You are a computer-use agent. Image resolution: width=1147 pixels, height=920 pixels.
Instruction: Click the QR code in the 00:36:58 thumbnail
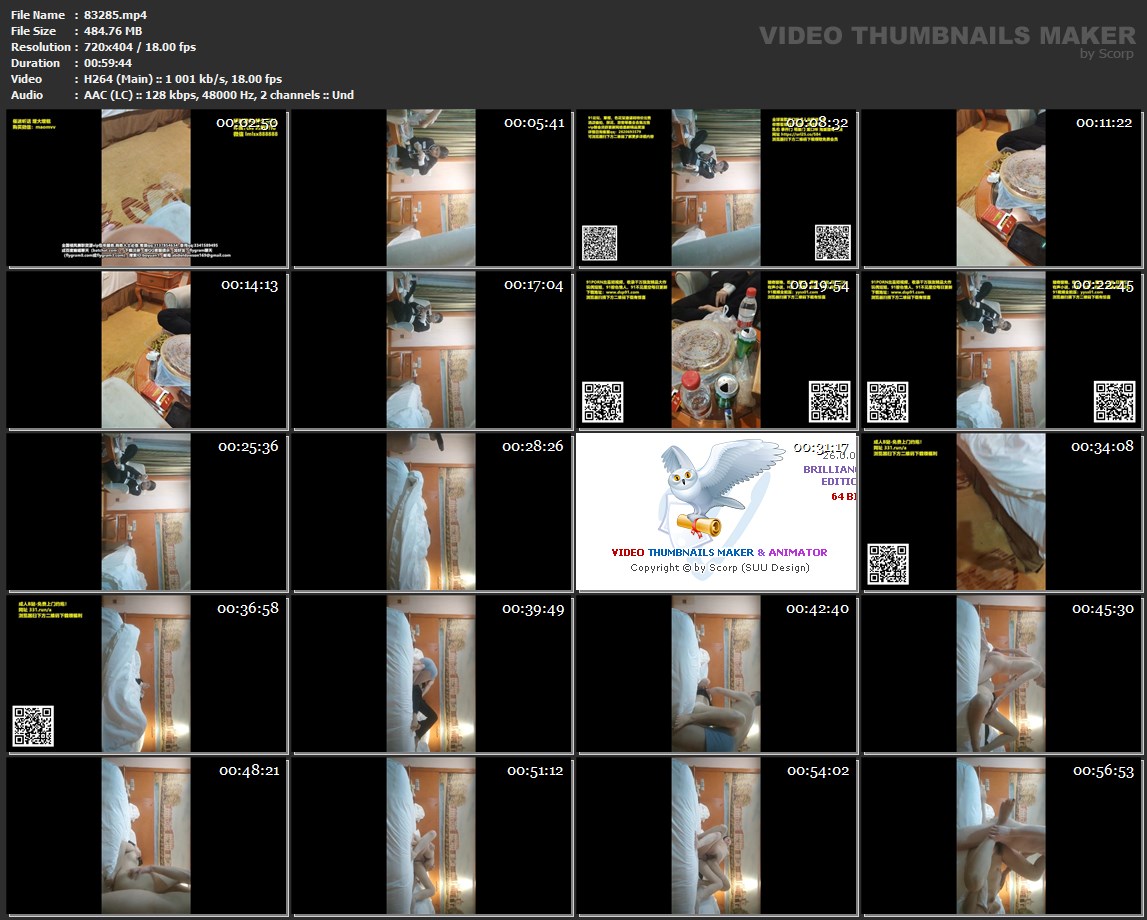point(33,726)
